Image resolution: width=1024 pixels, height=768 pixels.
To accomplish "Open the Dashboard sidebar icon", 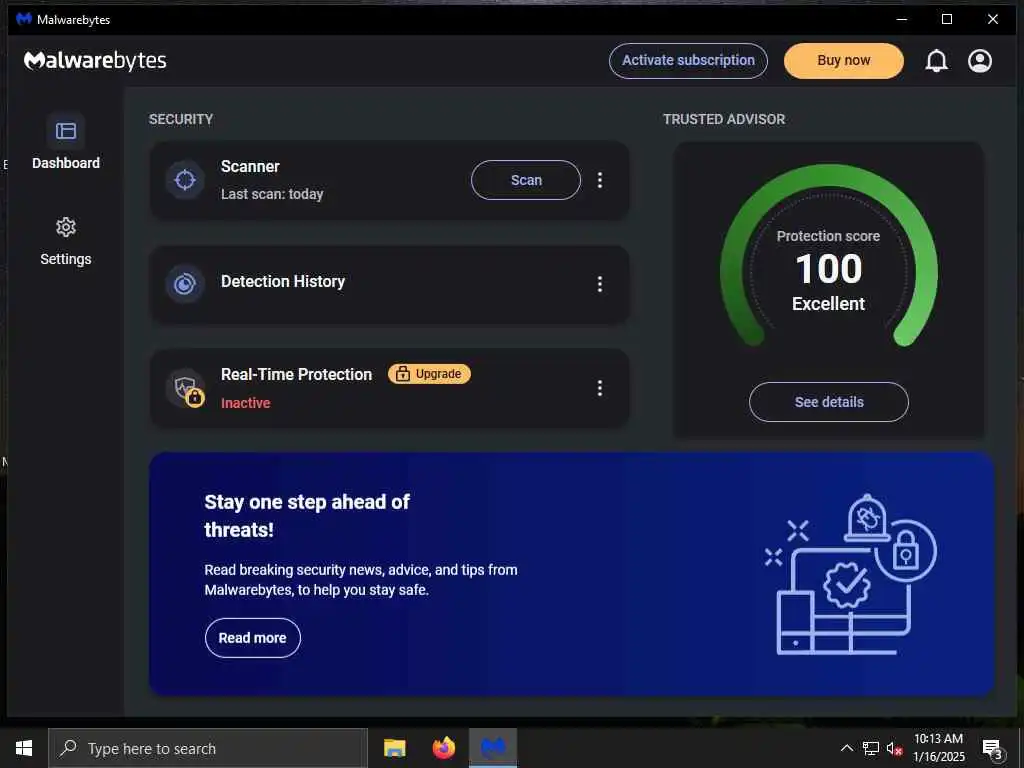I will [x=65, y=131].
